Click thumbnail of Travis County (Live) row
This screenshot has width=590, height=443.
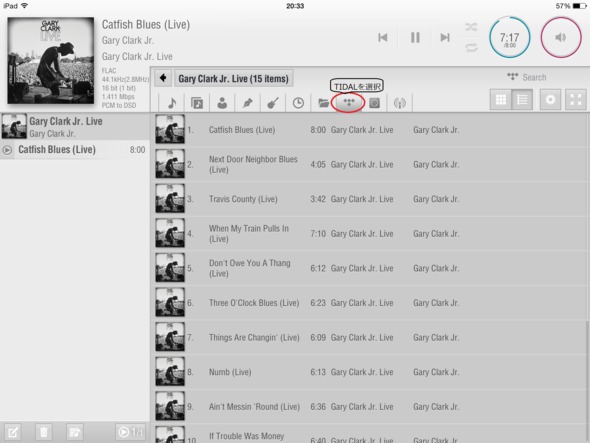pos(170,198)
